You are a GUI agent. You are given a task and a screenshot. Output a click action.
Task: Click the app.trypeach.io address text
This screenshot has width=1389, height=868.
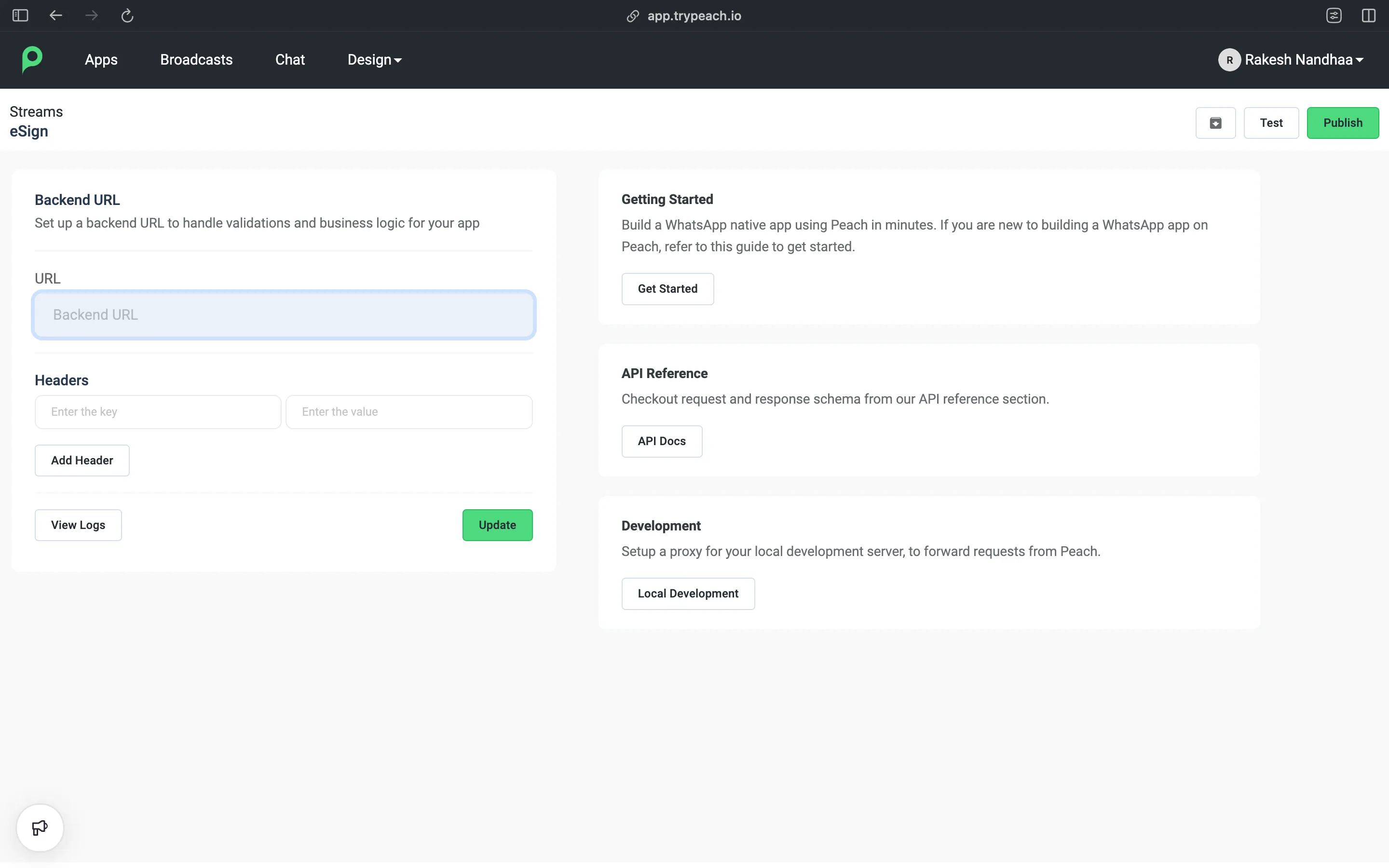click(694, 16)
